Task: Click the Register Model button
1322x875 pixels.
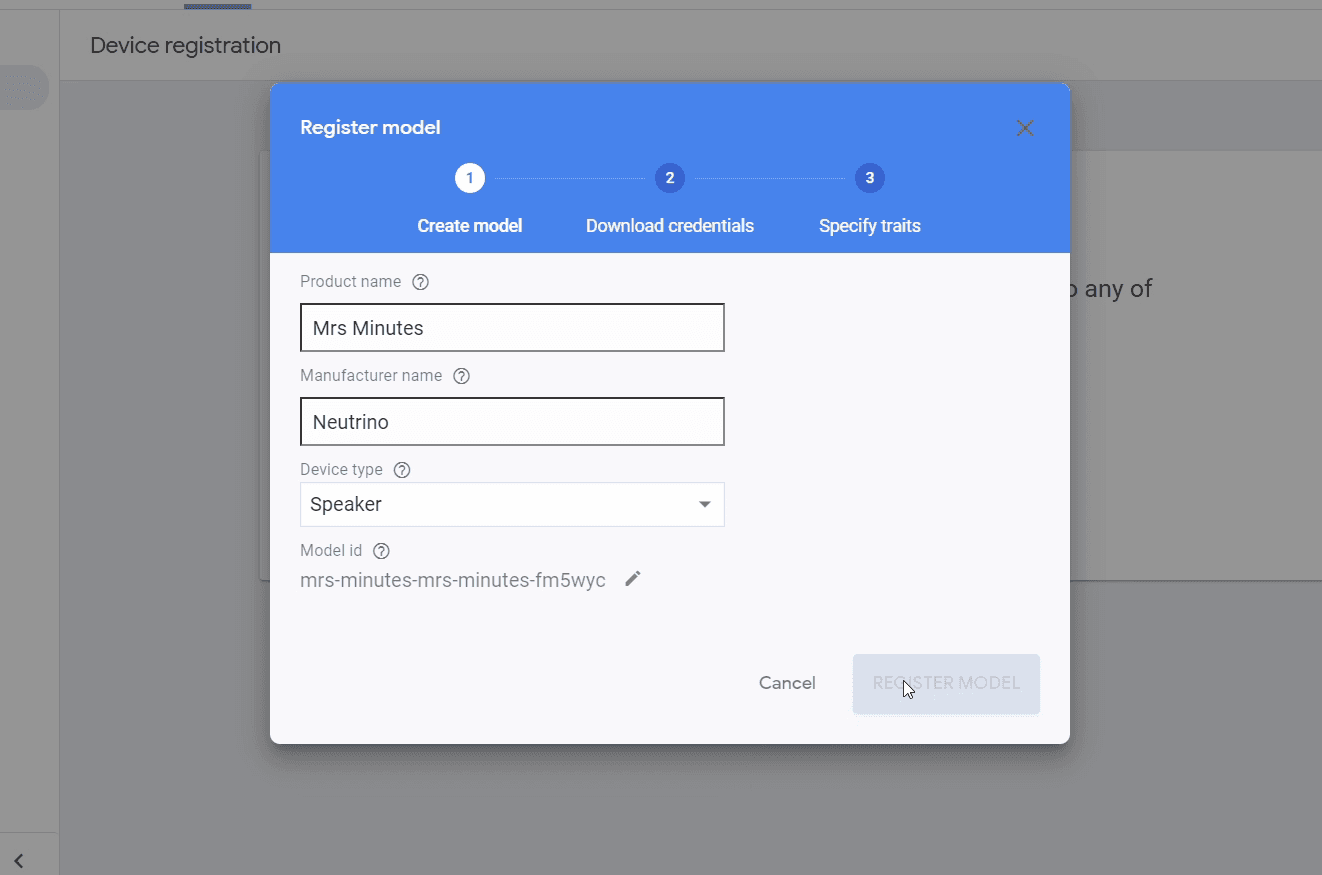Action: tap(945, 683)
